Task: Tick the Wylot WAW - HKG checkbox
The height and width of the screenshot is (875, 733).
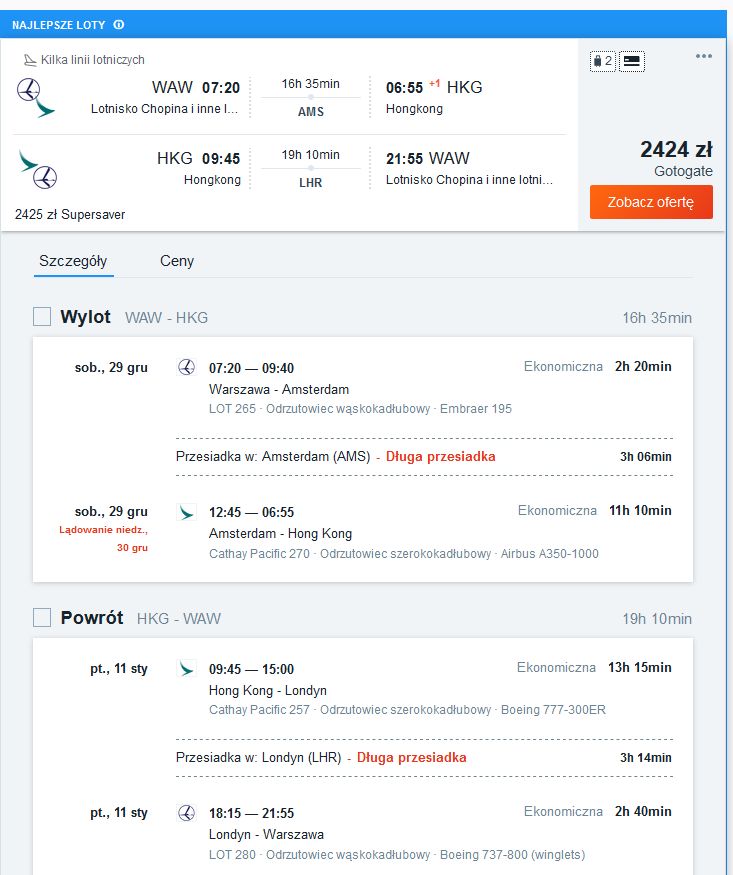Action: click(x=42, y=316)
